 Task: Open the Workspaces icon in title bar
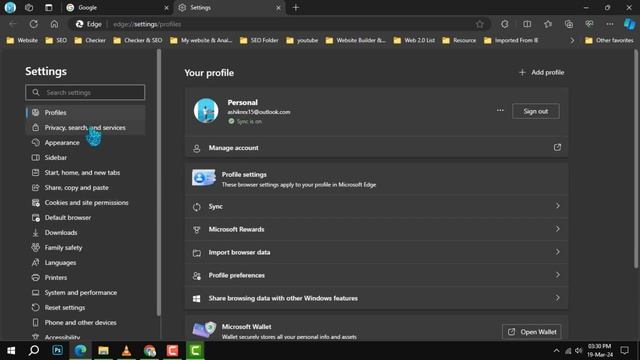[29, 7]
